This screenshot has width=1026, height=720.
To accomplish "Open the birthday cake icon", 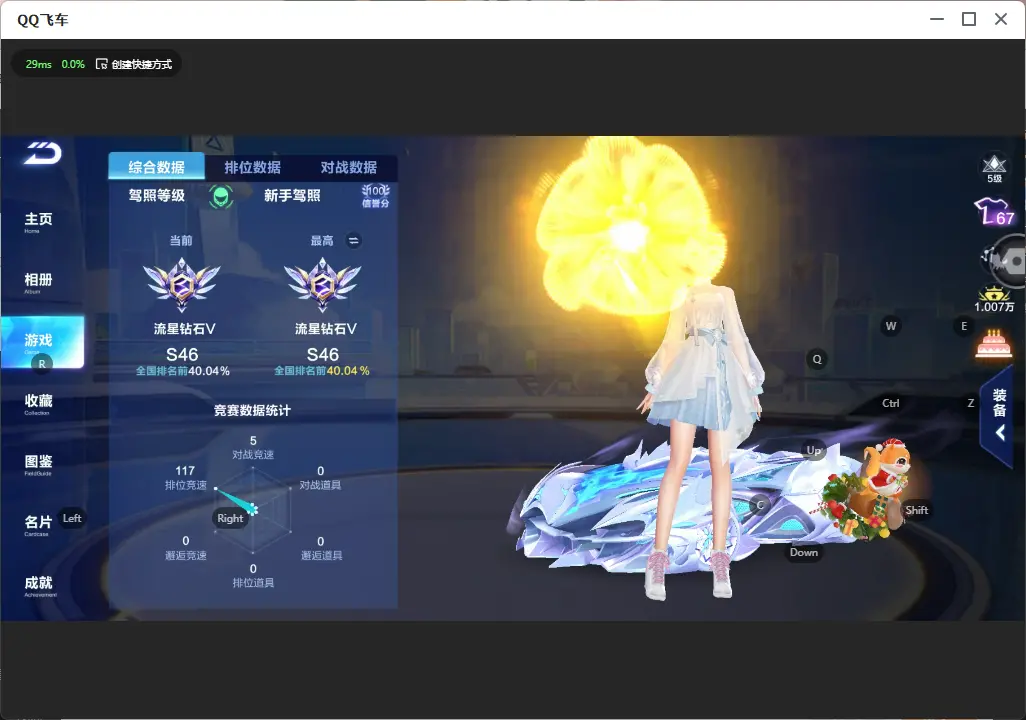I will (x=993, y=344).
